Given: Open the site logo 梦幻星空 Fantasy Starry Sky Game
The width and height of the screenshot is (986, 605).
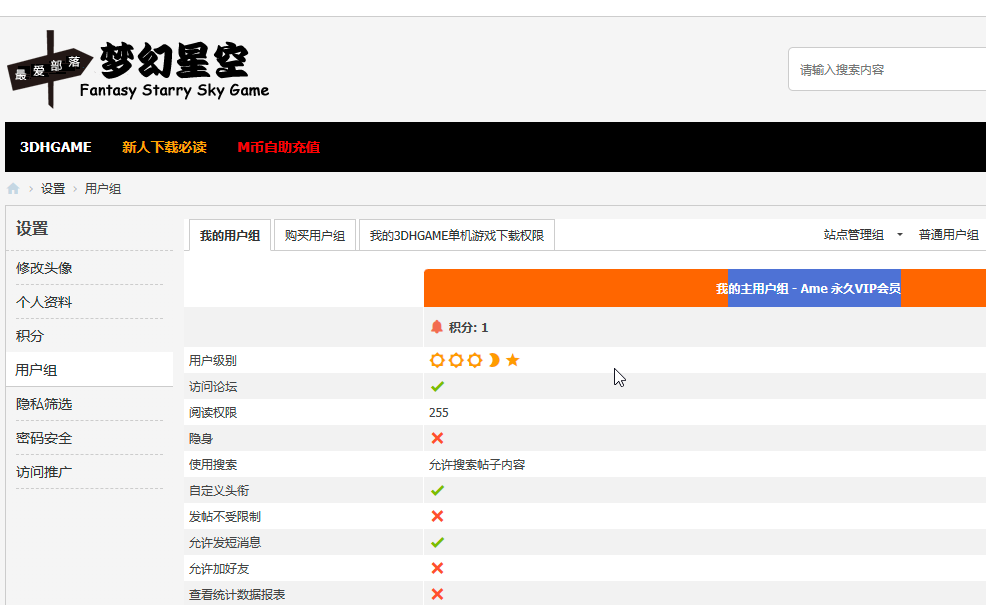Looking at the screenshot, I should [138, 69].
